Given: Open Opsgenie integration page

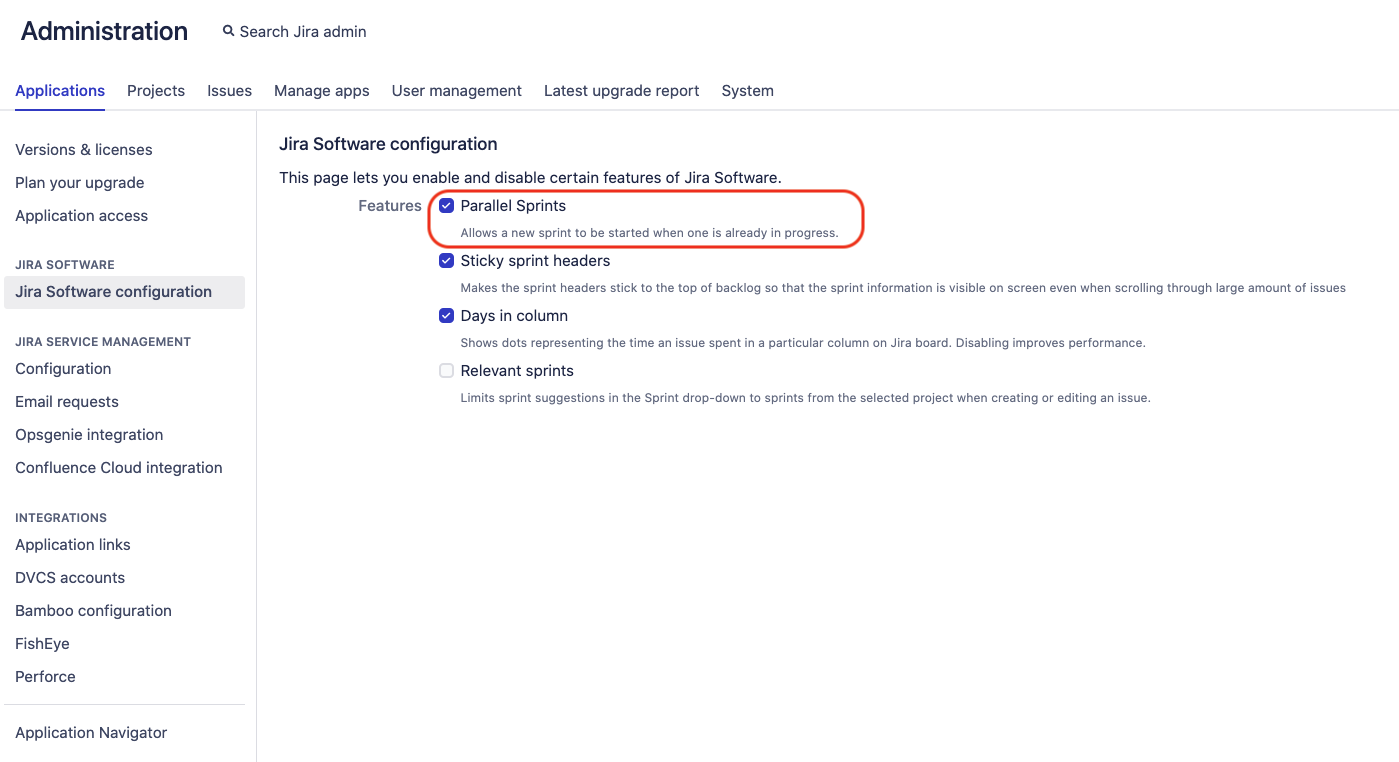Looking at the screenshot, I should click(89, 435).
